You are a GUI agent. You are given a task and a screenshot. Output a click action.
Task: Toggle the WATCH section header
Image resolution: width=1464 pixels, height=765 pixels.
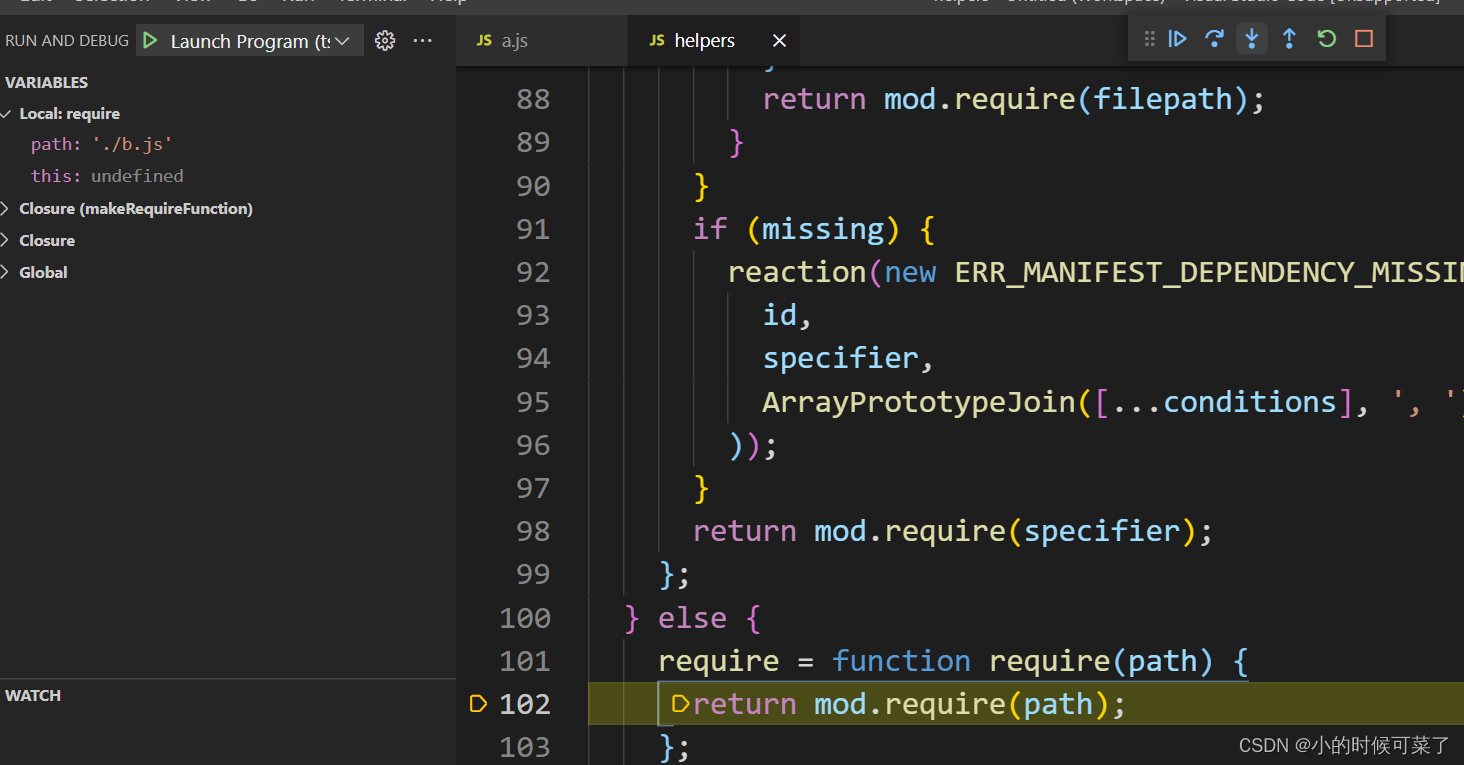33,696
